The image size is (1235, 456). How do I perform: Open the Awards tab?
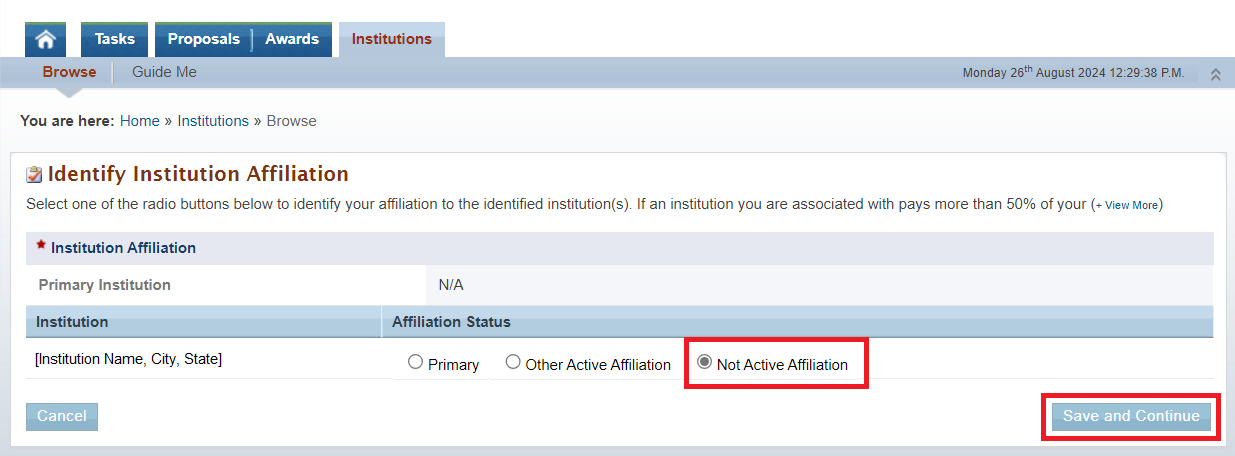(x=292, y=39)
